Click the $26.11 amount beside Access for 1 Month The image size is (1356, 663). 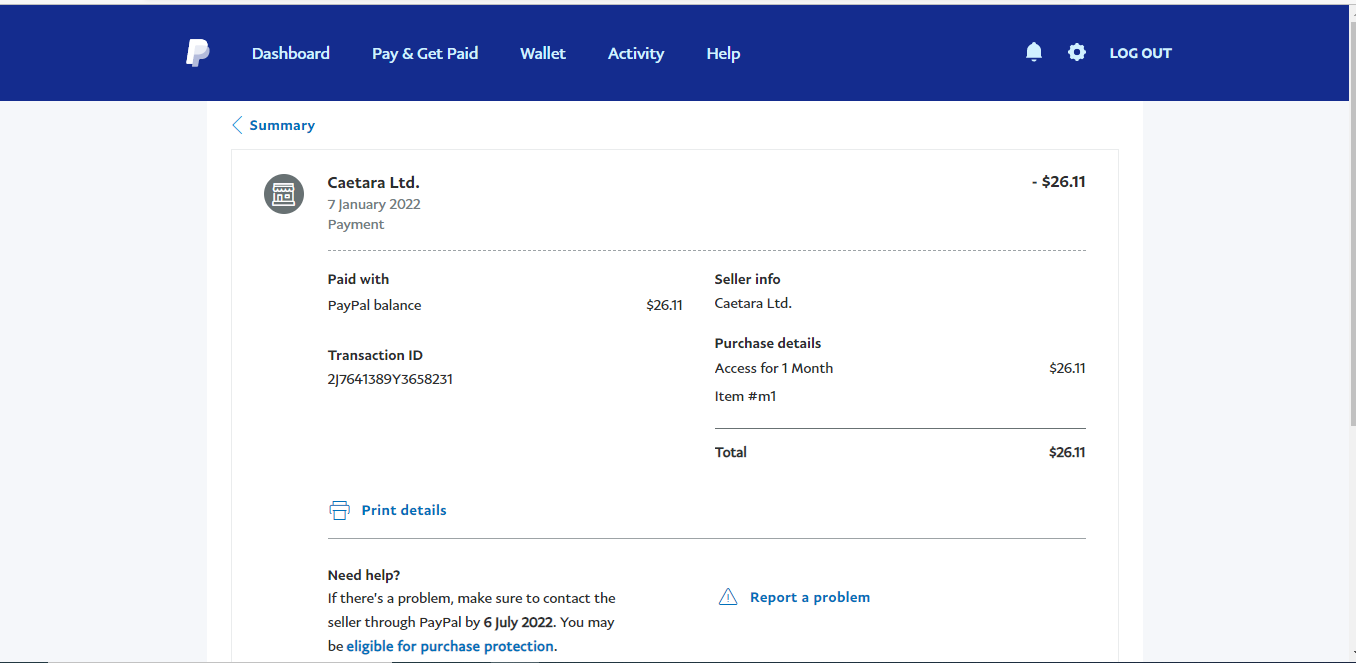tap(1067, 368)
